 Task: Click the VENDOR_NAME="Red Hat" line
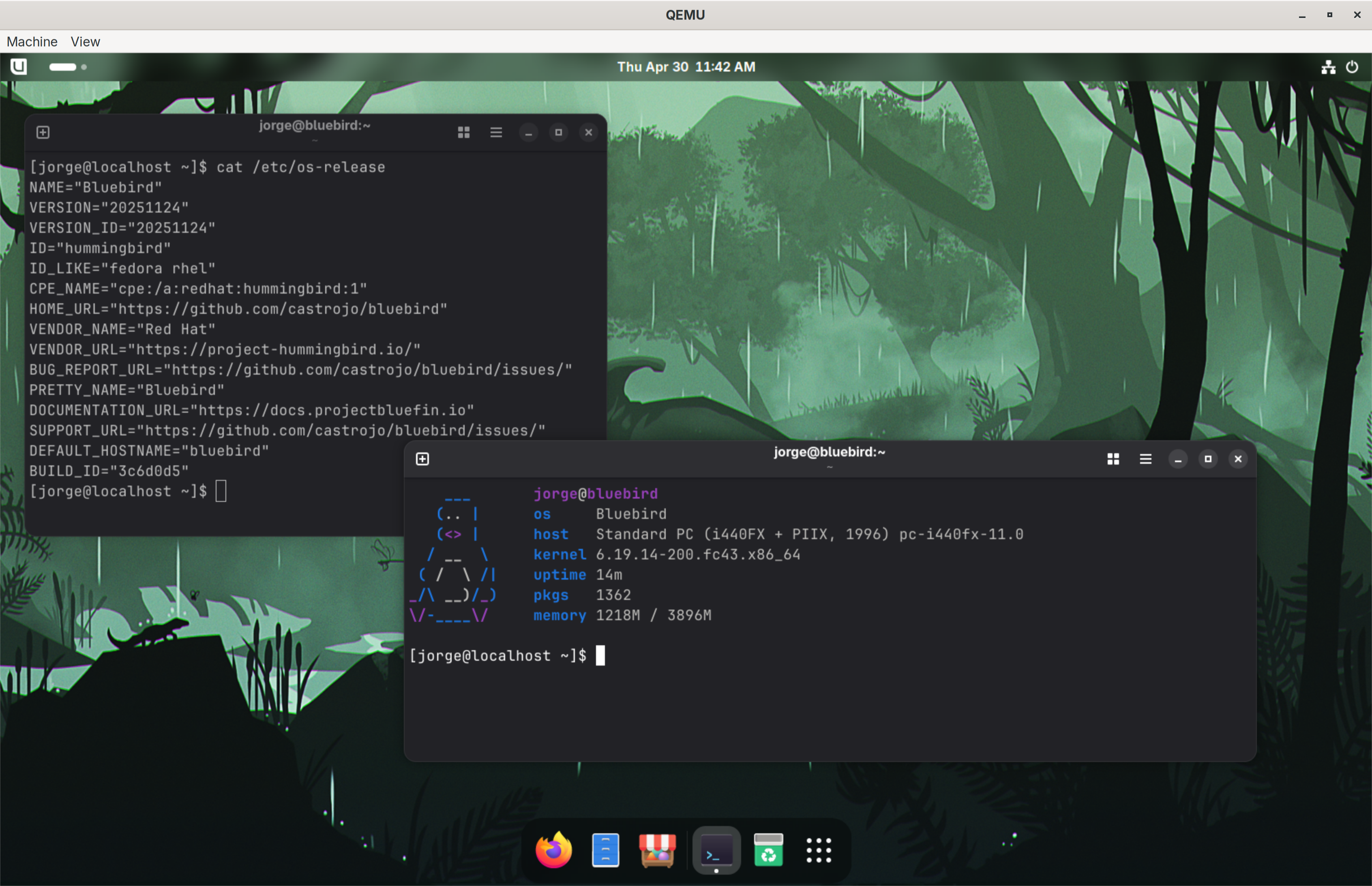[x=122, y=329]
